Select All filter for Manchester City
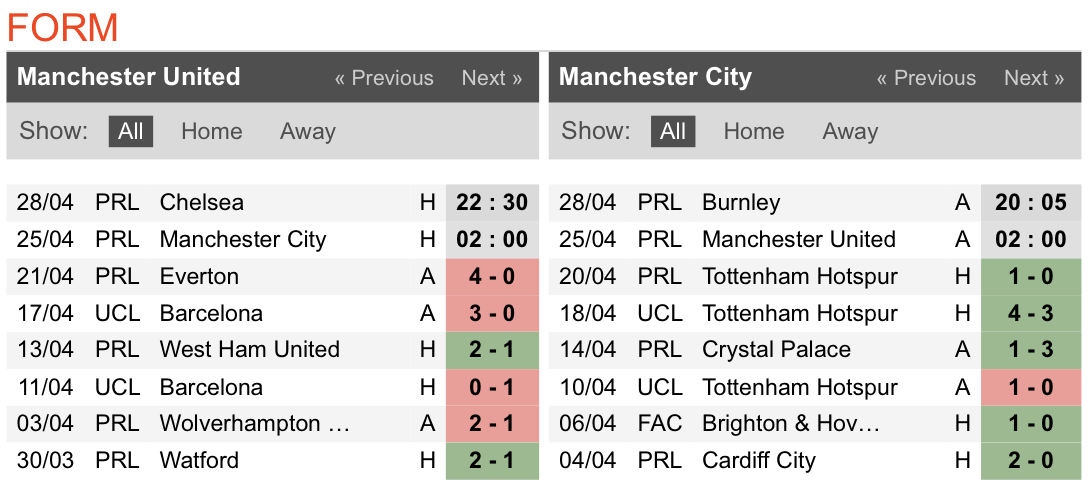The height and width of the screenshot is (488, 1092). coord(673,131)
